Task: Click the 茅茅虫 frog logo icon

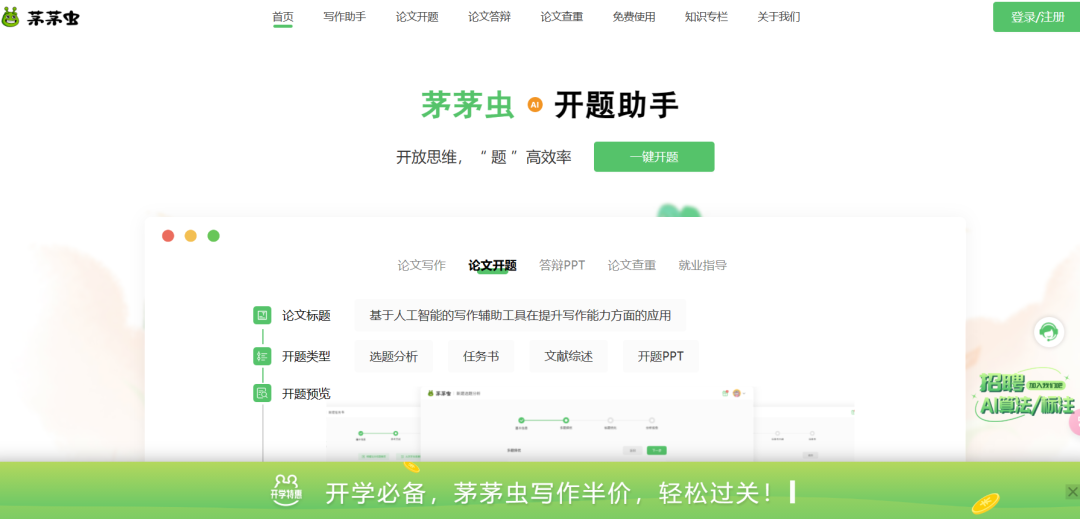Action: 10,17
